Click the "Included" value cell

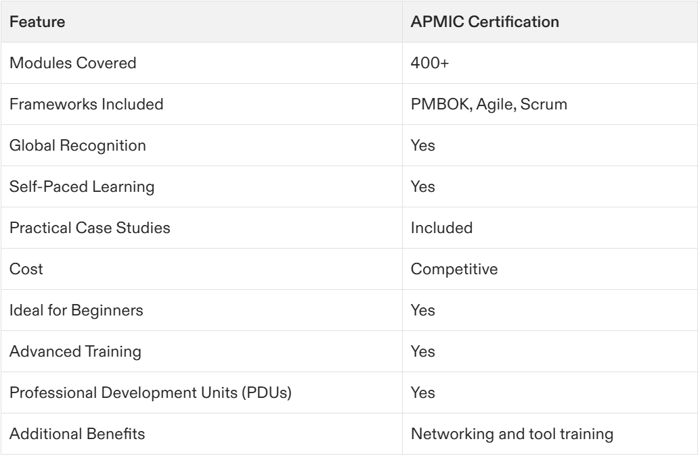(x=441, y=228)
